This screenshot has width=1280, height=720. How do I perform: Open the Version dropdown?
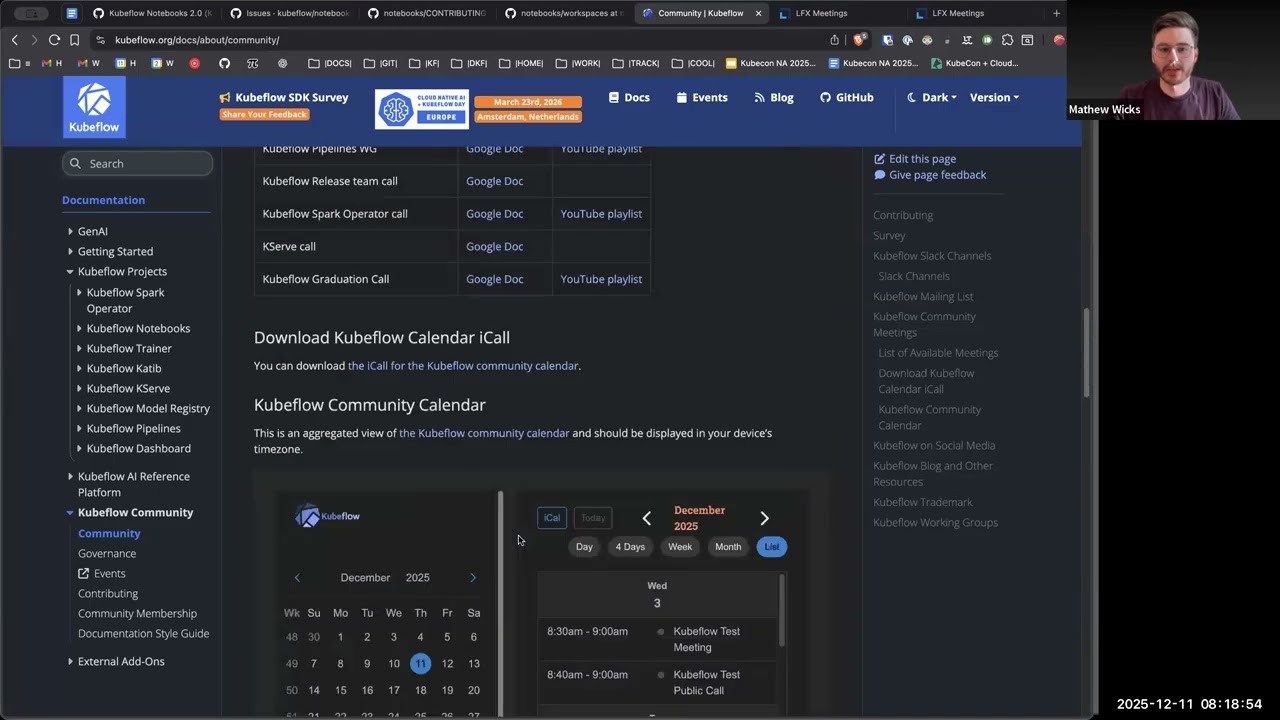click(995, 97)
